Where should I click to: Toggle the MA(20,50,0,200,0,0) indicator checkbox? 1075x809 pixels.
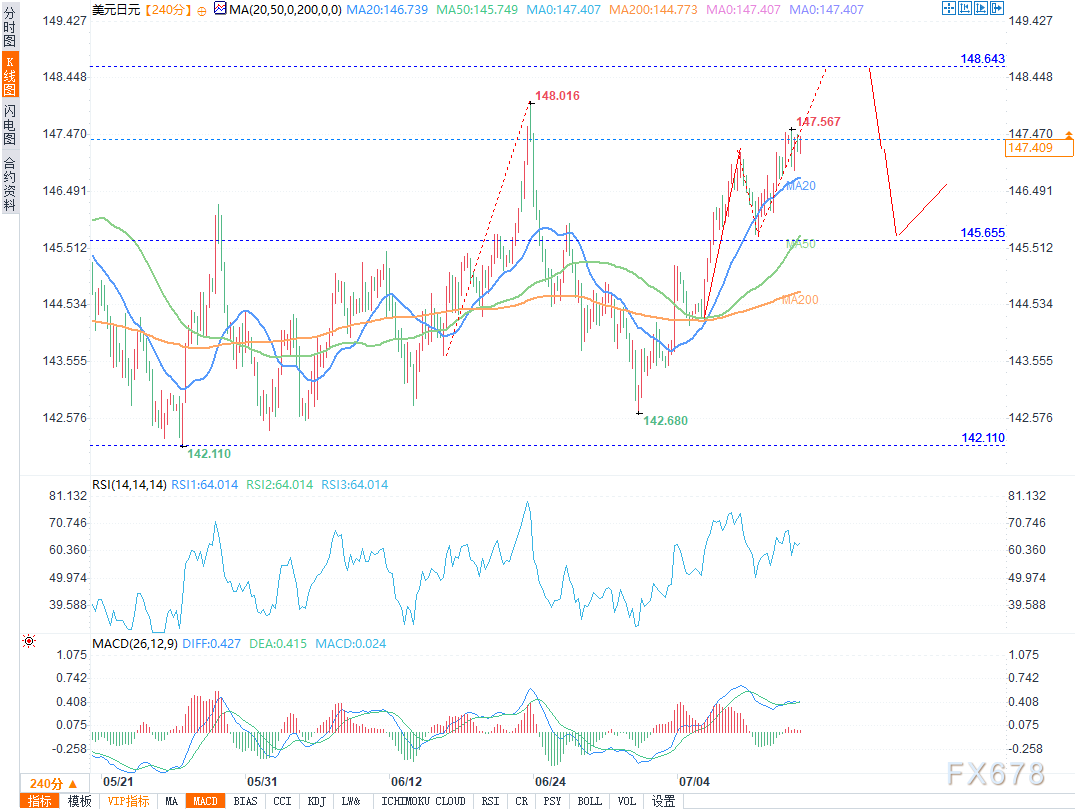click(218, 10)
